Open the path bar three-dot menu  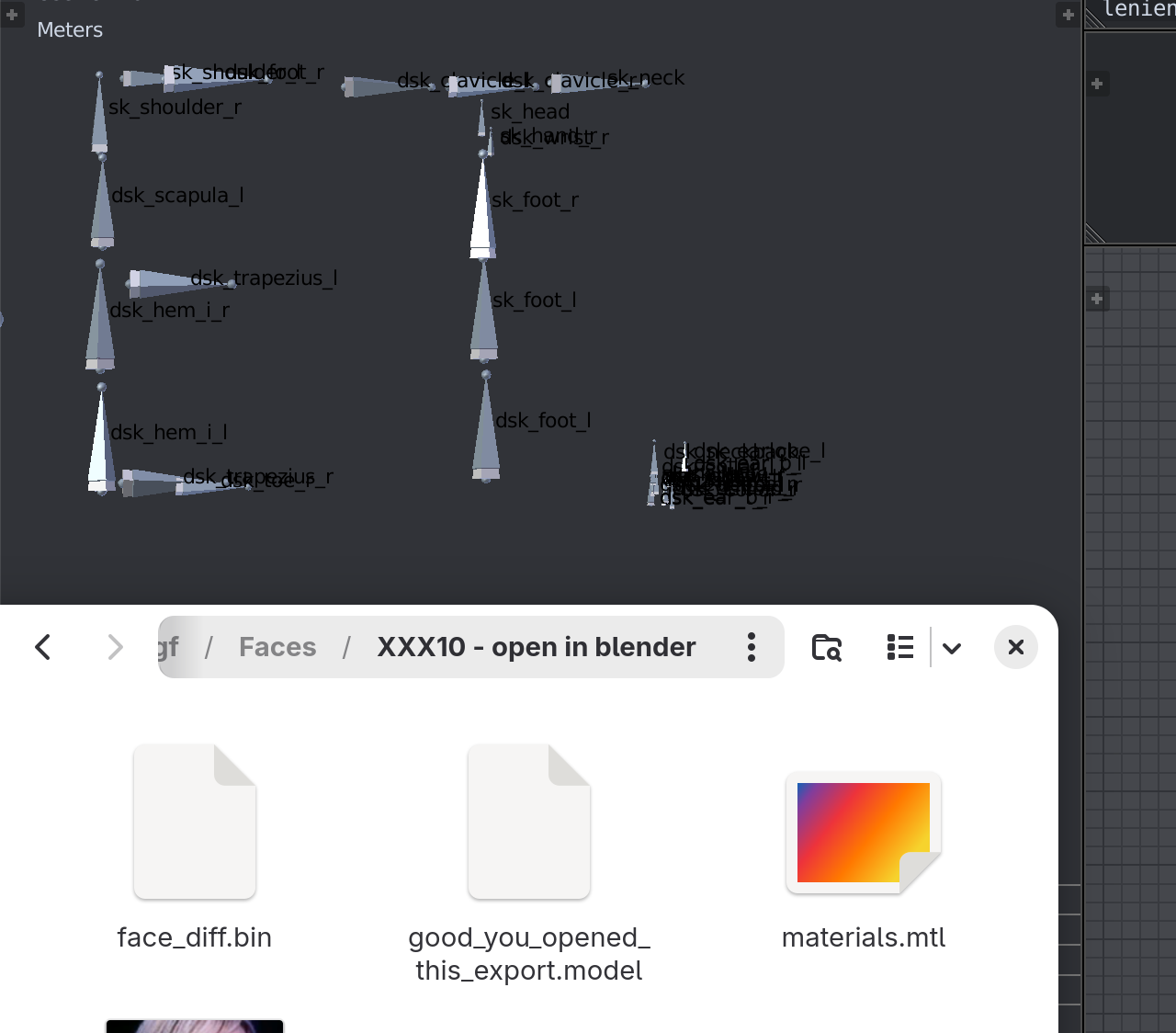(752, 647)
